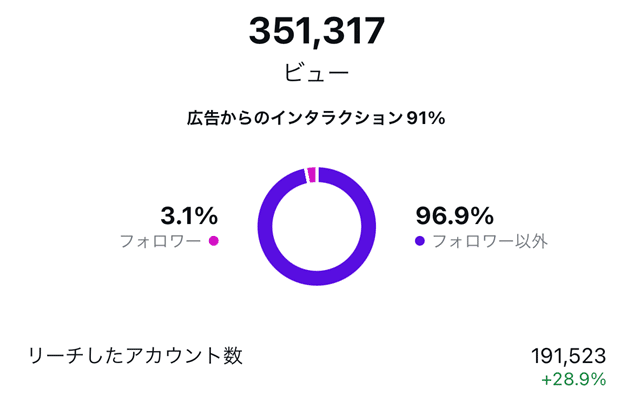The height and width of the screenshot is (406, 633).
Task: Select the 3.1% follower percentage
Action: tap(189, 215)
